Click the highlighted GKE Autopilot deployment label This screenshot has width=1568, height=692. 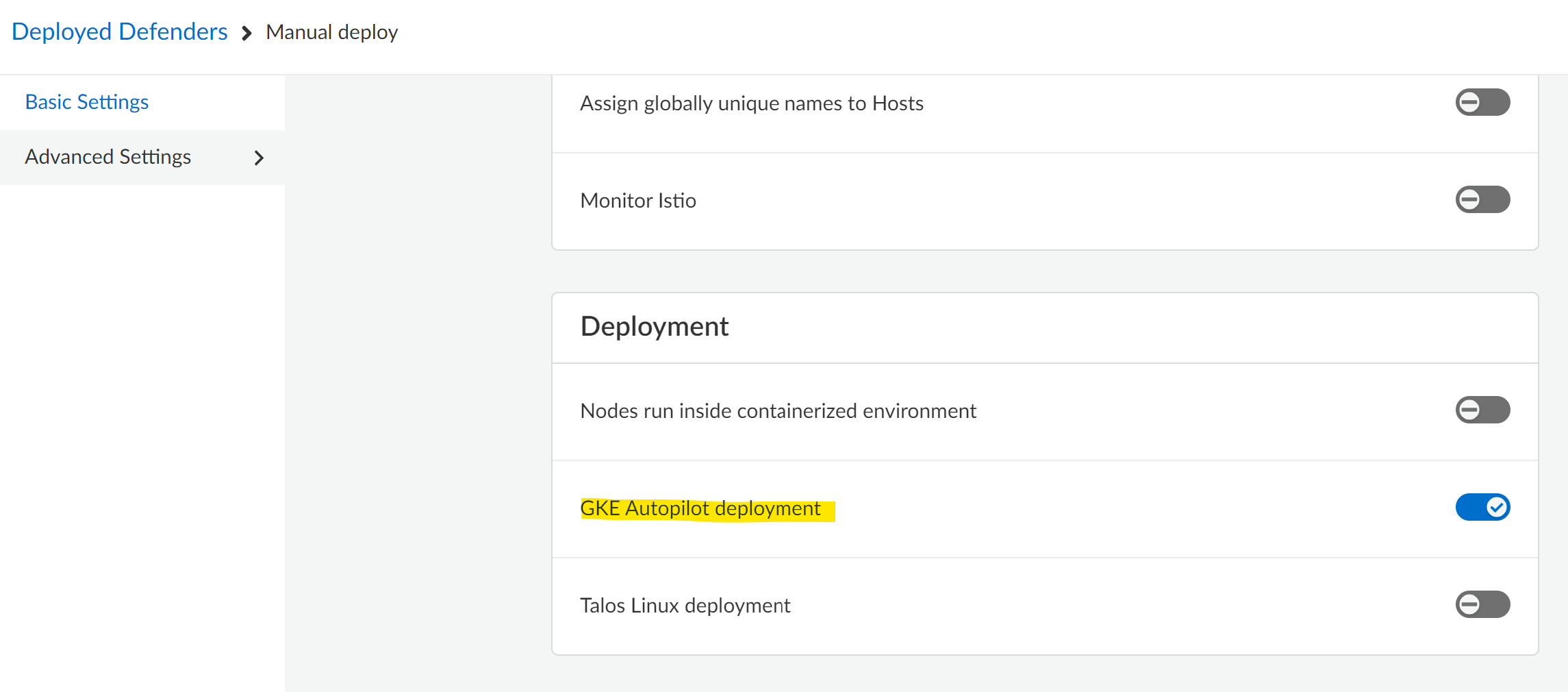700,508
